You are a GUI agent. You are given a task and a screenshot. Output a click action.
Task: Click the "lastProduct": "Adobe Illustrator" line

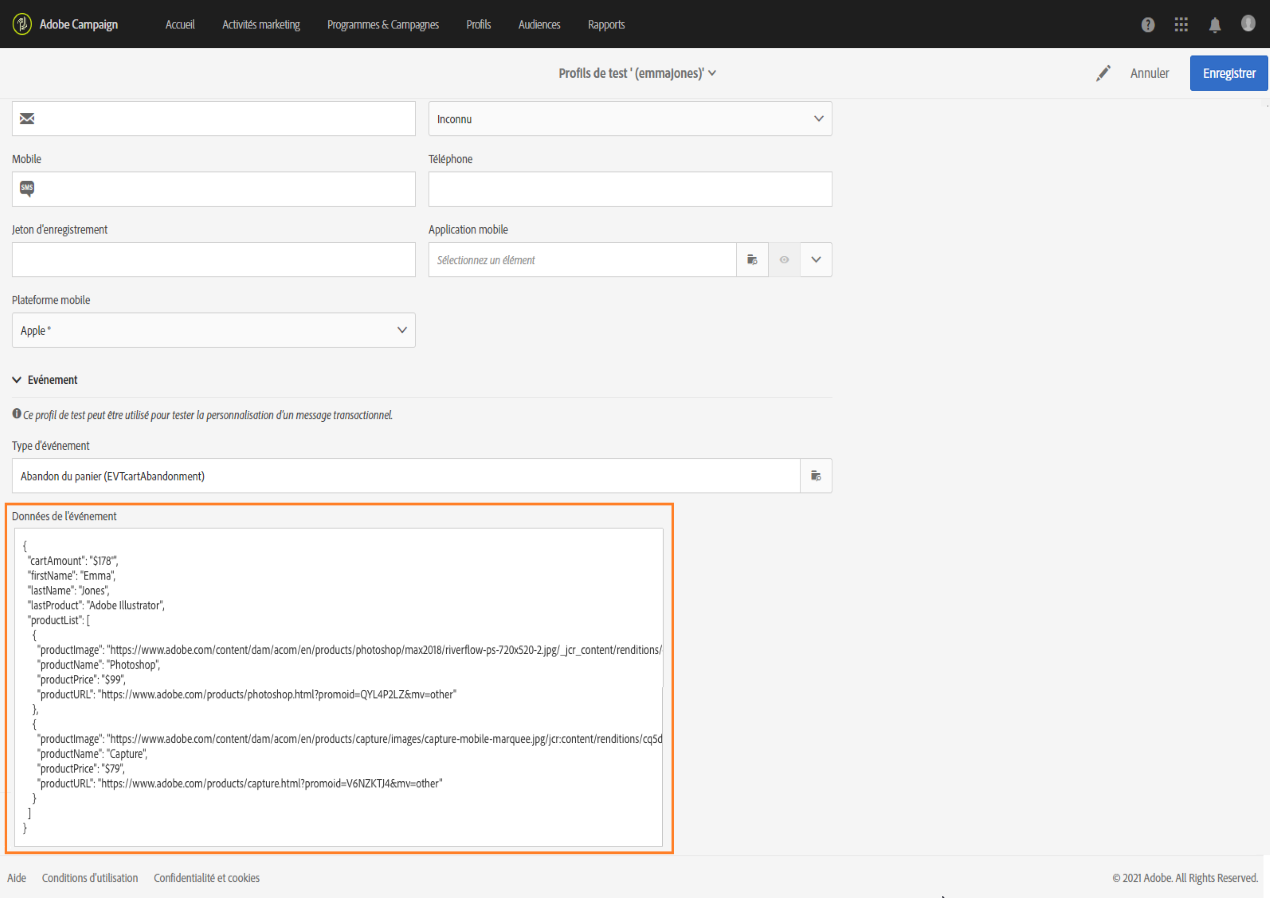[x=96, y=605]
